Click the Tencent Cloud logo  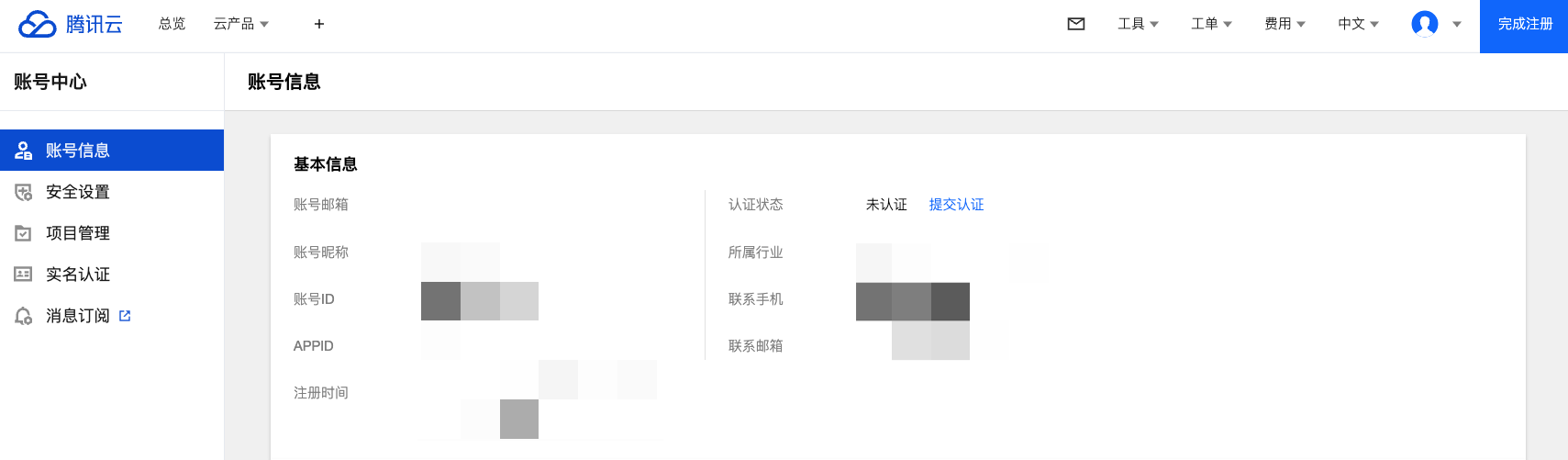(70, 24)
